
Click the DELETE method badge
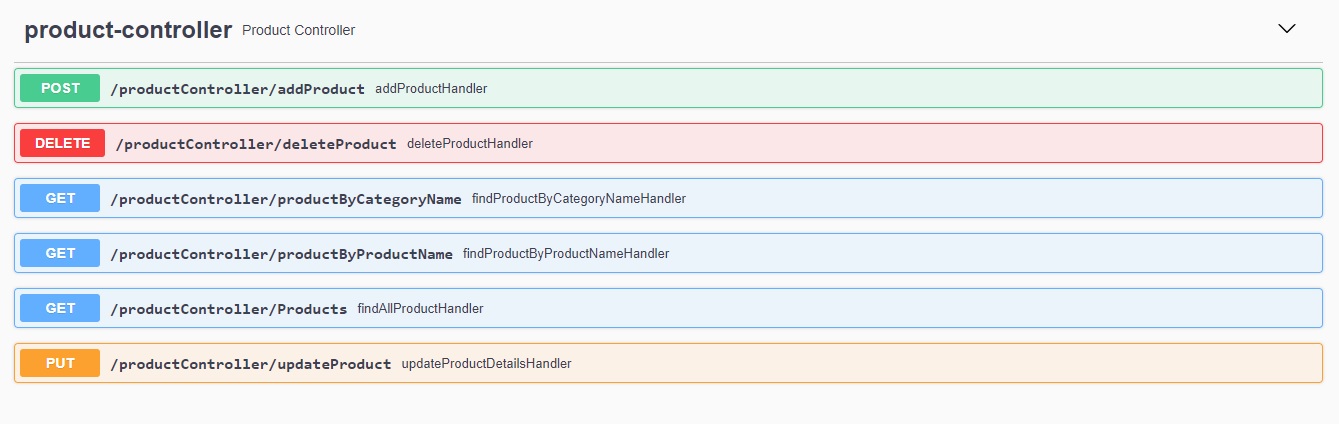(63, 143)
